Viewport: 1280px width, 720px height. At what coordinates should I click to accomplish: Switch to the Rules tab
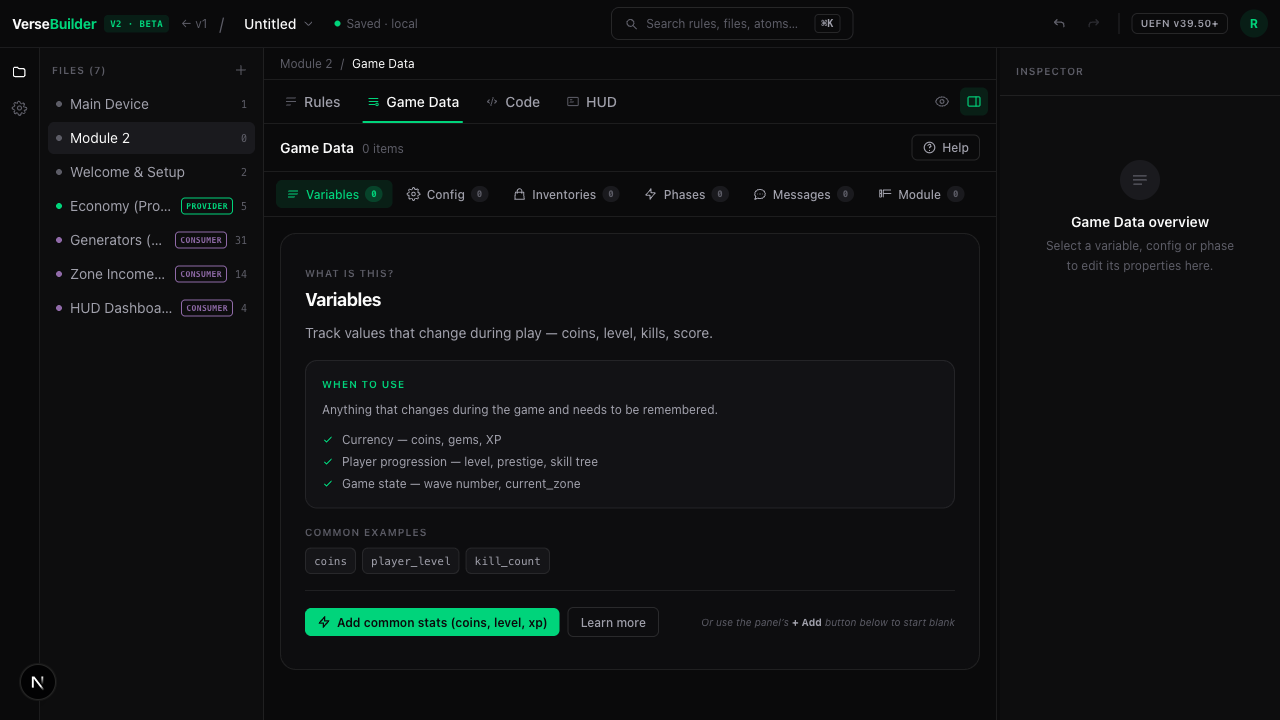point(312,102)
